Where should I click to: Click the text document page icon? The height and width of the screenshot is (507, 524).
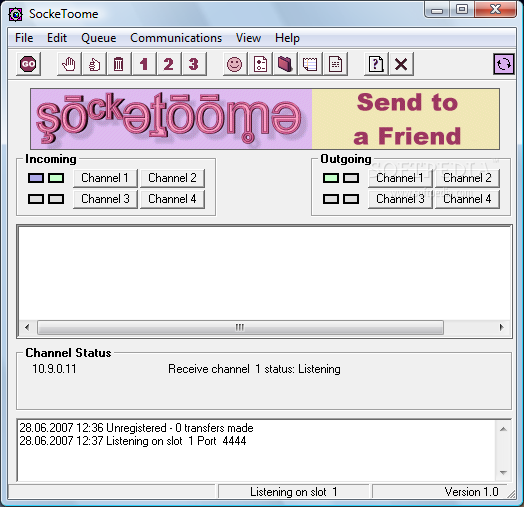pyautogui.click(x=335, y=64)
